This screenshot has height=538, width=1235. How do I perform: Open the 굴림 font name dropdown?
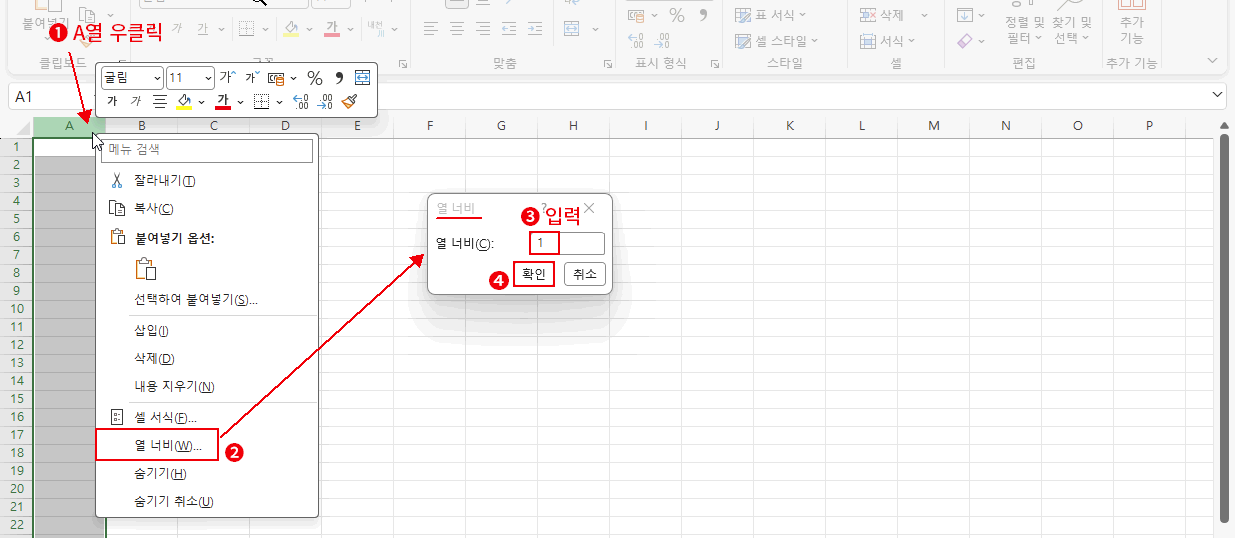click(157, 78)
